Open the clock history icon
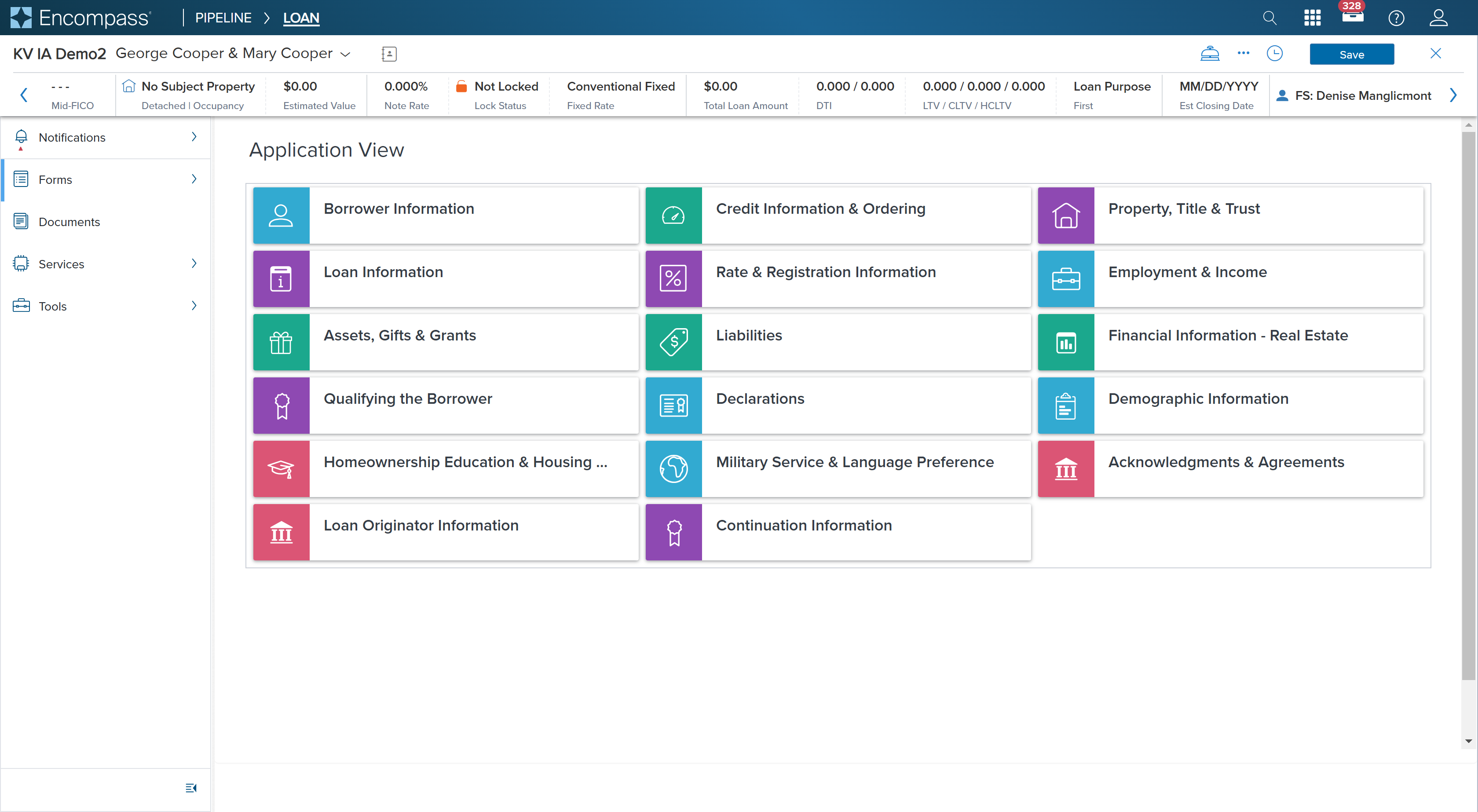Screen dimensions: 1478x812 click(1274, 54)
